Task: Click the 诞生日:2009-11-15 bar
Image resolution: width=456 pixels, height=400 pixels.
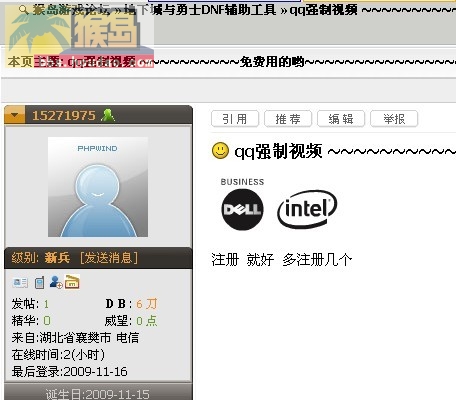Action: coord(98,392)
